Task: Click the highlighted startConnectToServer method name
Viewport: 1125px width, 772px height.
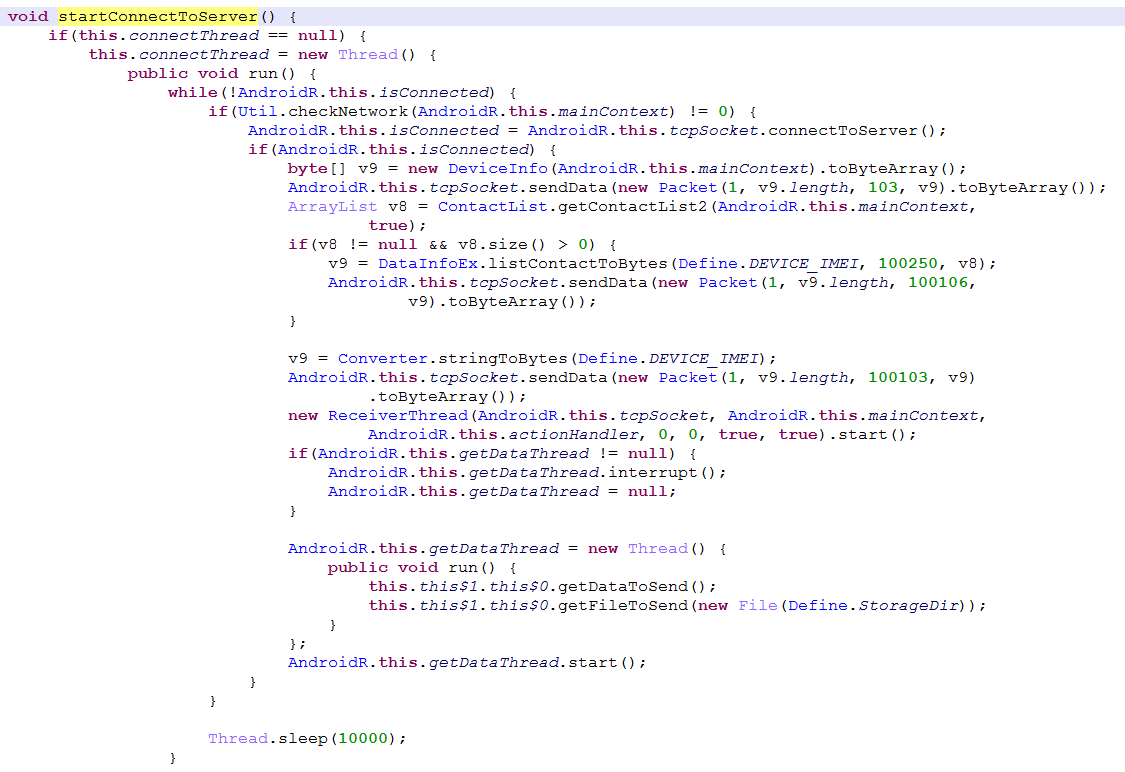Action: click(x=158, y=17)
